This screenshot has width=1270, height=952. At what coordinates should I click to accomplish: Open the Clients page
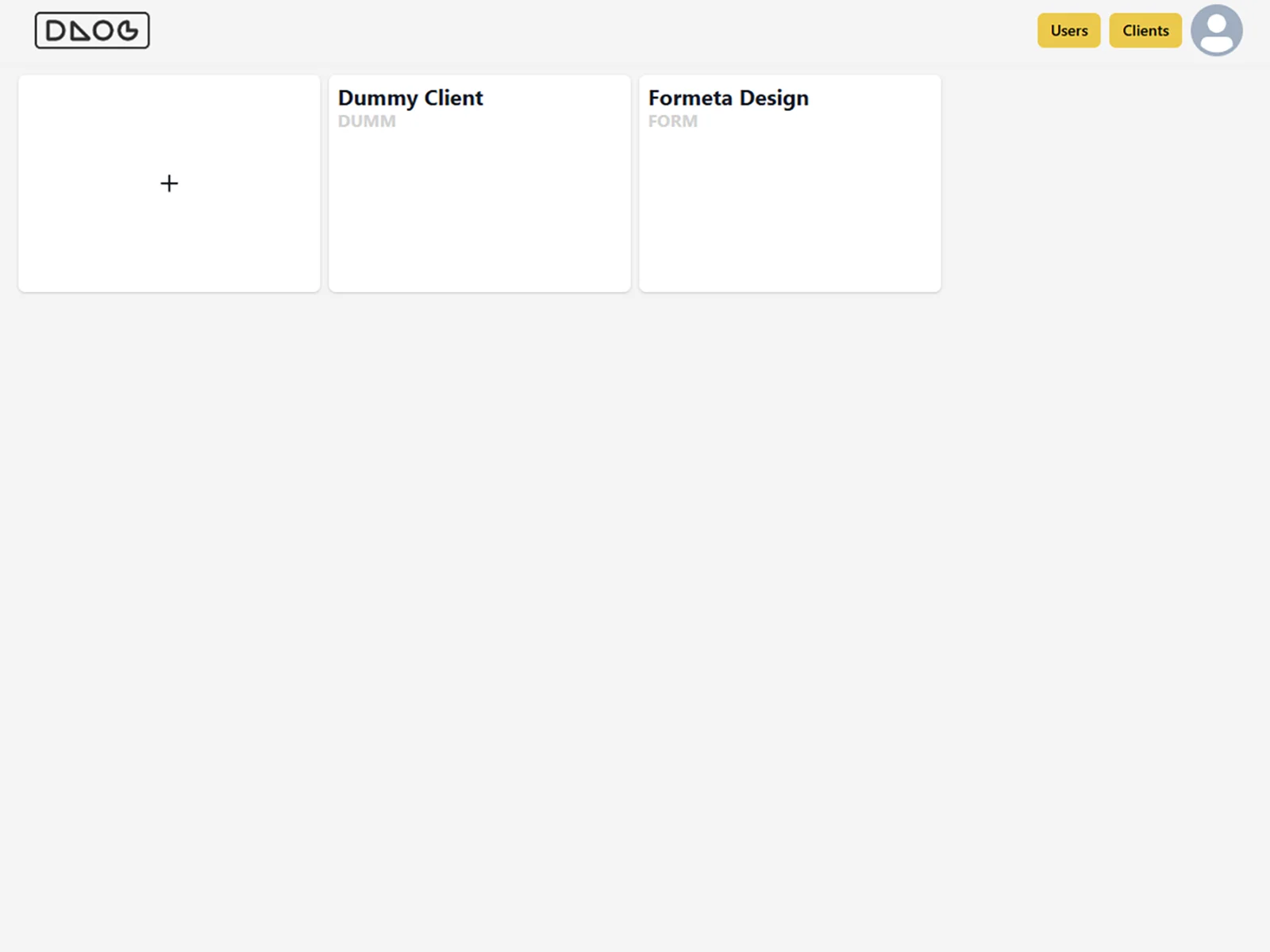click(x=1145, y=30)
